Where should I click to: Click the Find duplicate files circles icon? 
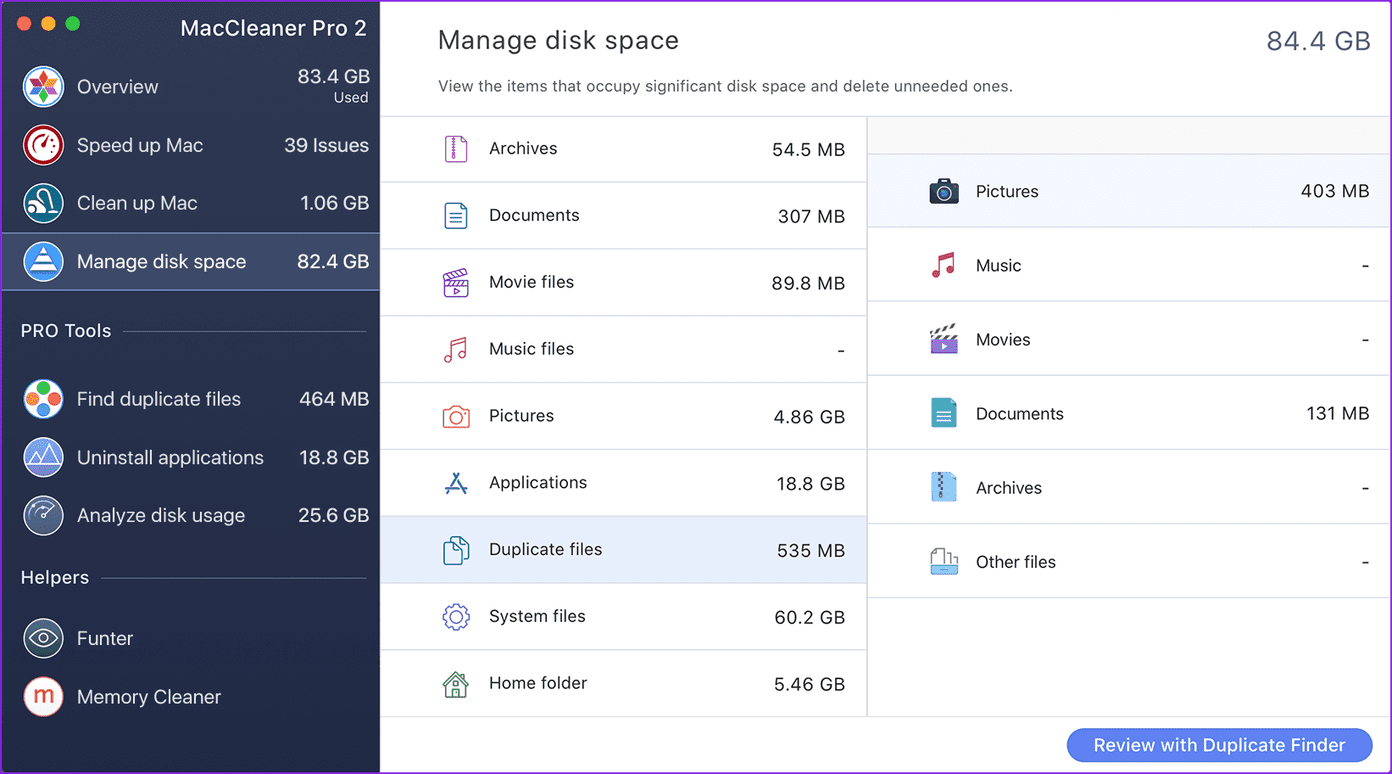(44, 399)
